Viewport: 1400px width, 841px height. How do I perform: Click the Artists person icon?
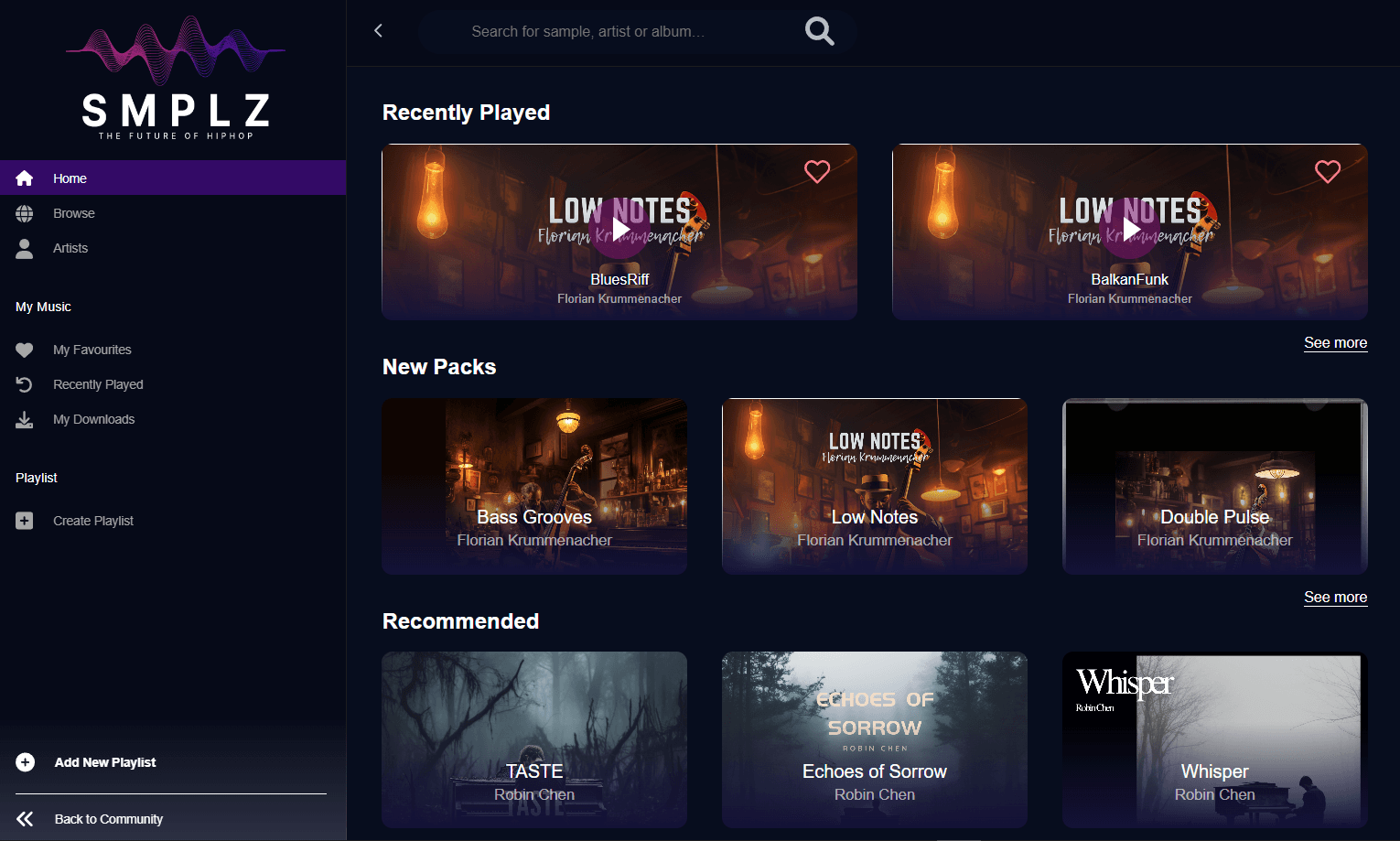click(25, 247)
